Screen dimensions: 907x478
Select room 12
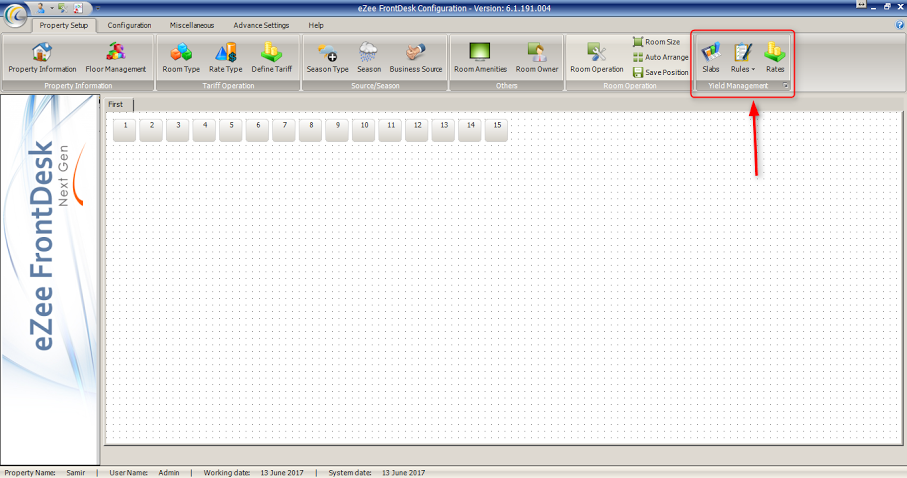point(418,130)
